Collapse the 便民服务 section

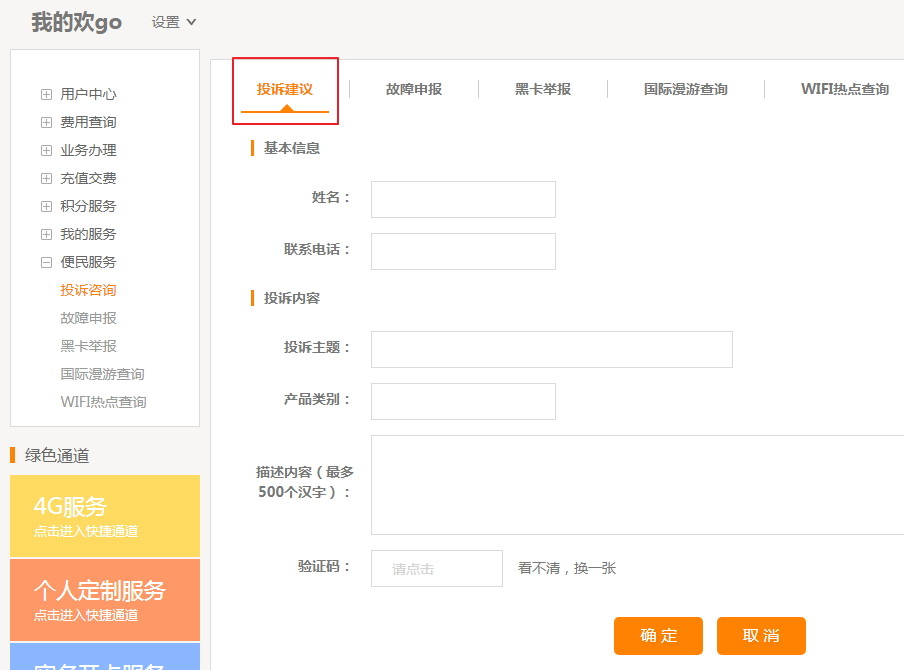click(46, 262)
